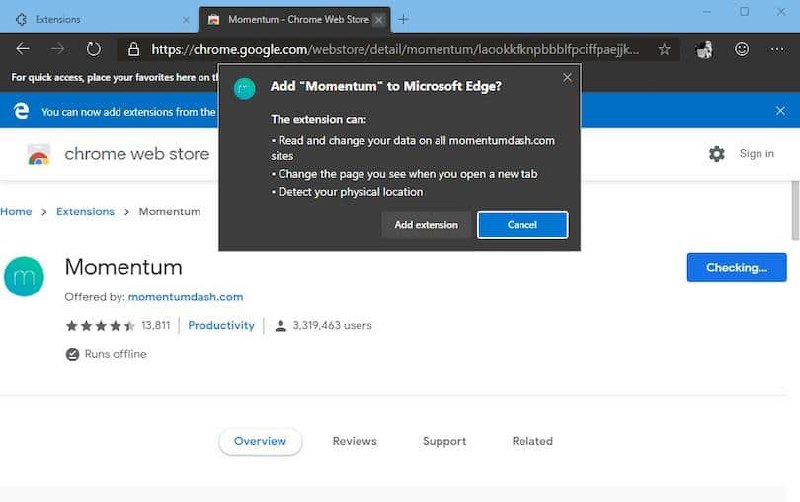Click the forward navigation arrow
Viewport: 800px width, 502px height.
click(x=58, y=49)
